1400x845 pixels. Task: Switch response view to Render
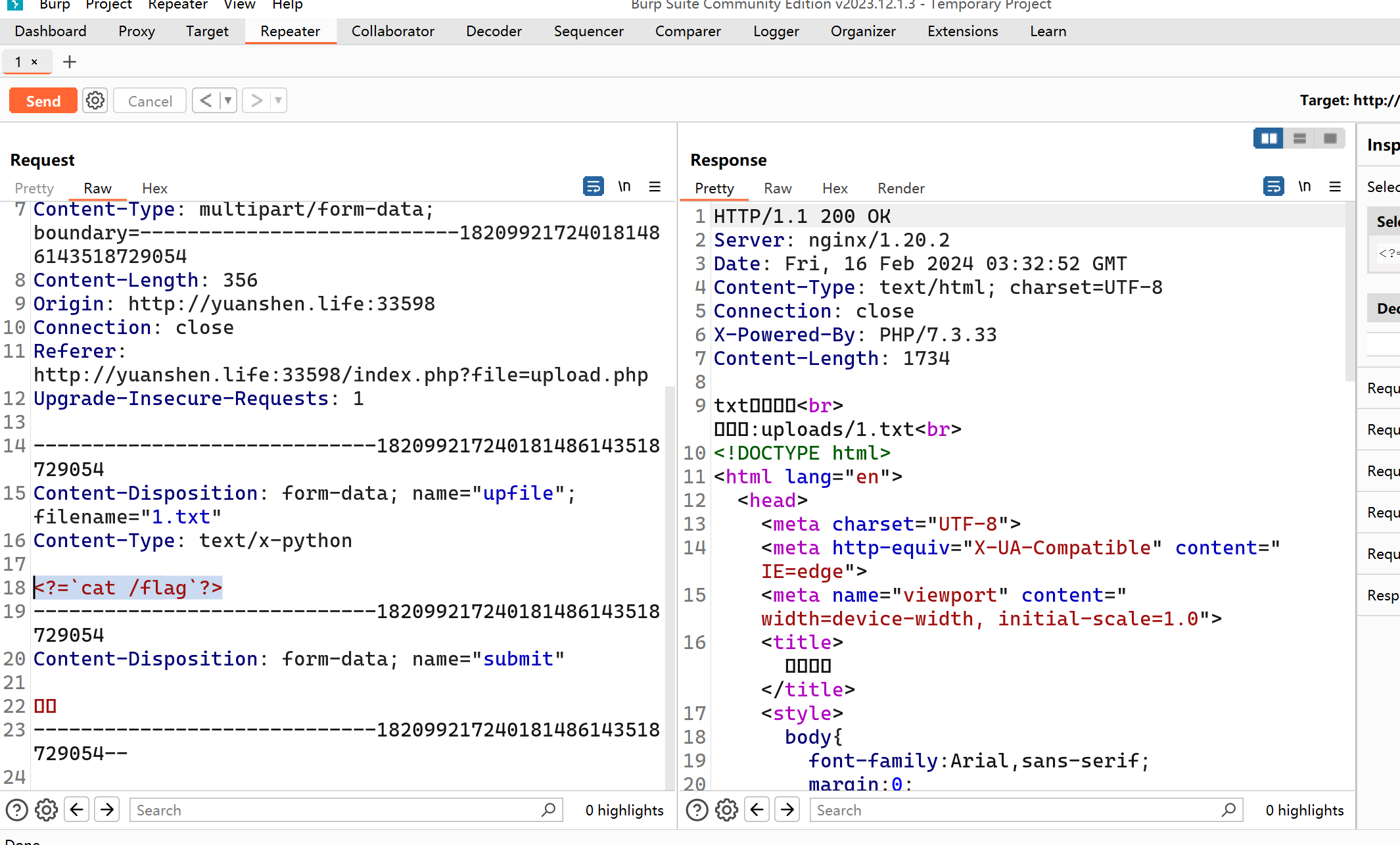coord(901,188)
